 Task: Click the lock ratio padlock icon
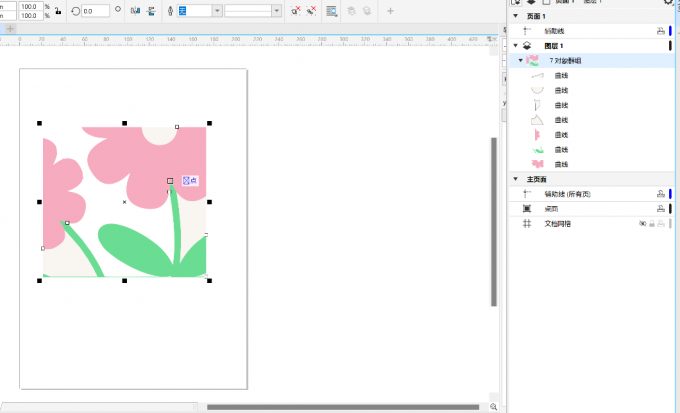click(x=57, y=11)
